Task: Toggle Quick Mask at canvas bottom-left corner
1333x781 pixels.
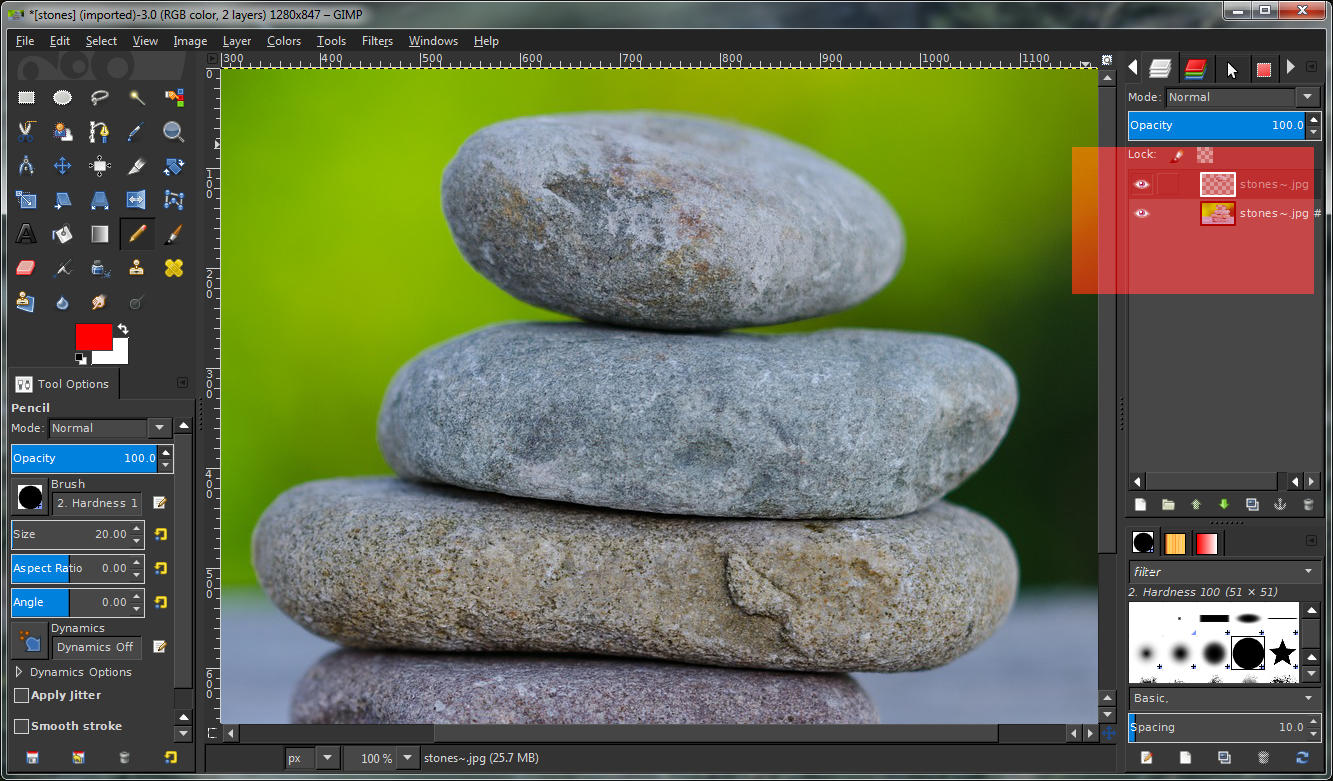Action: click(212, 733)
